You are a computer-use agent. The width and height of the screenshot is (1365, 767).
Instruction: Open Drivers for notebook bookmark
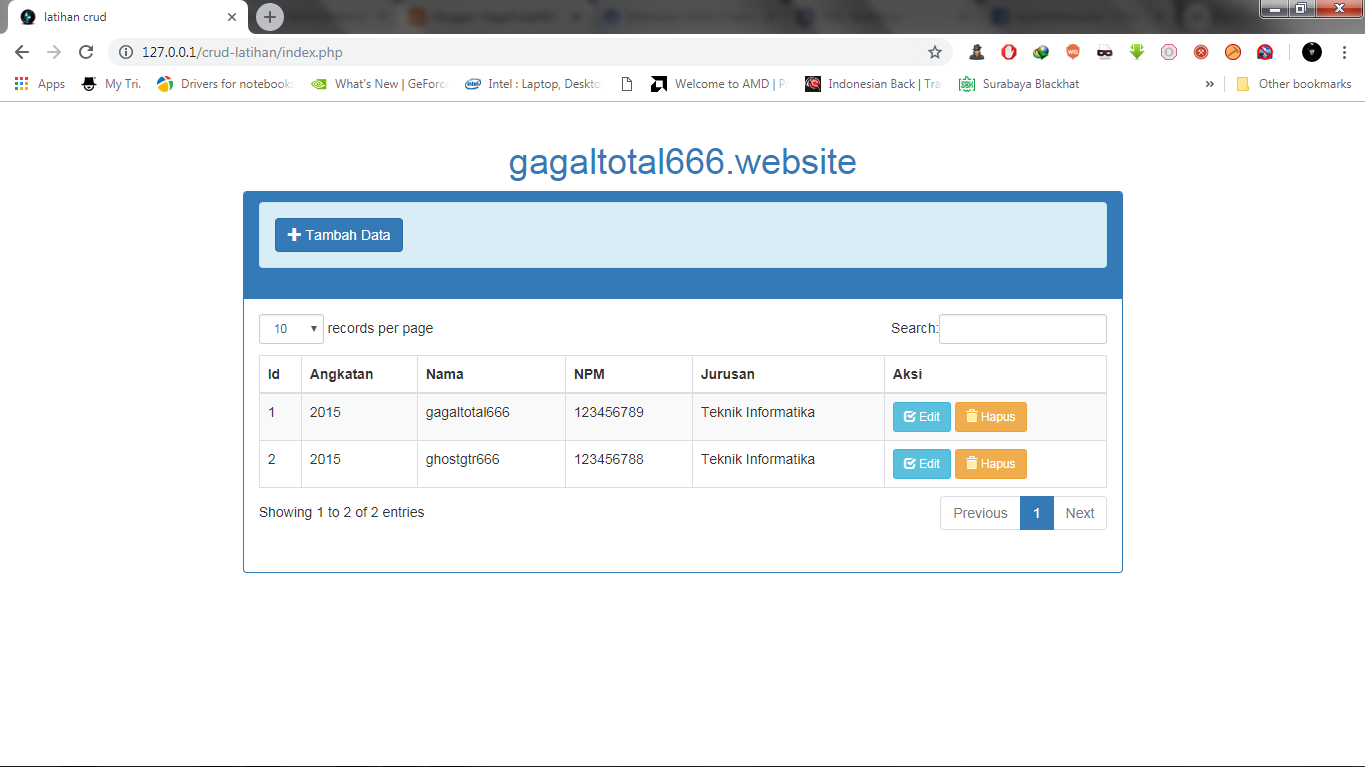225,84
